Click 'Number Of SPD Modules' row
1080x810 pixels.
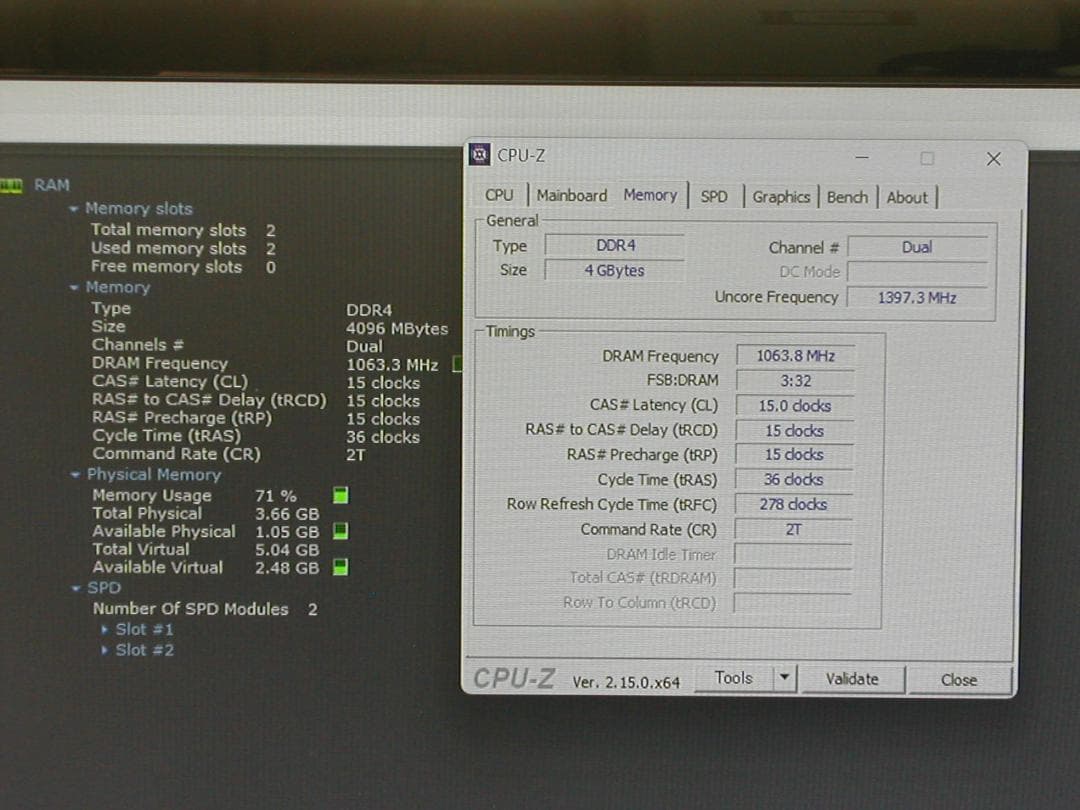click(x=205, y=609)
